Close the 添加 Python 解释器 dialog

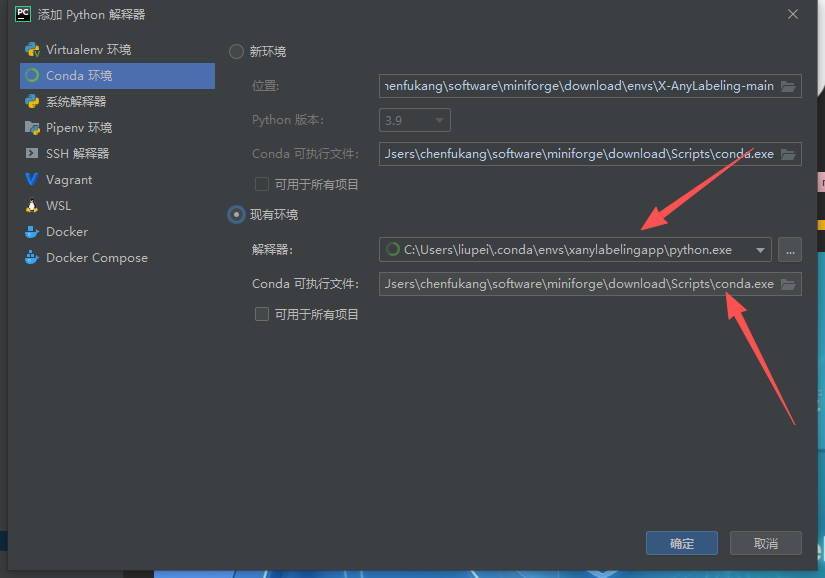793,14
